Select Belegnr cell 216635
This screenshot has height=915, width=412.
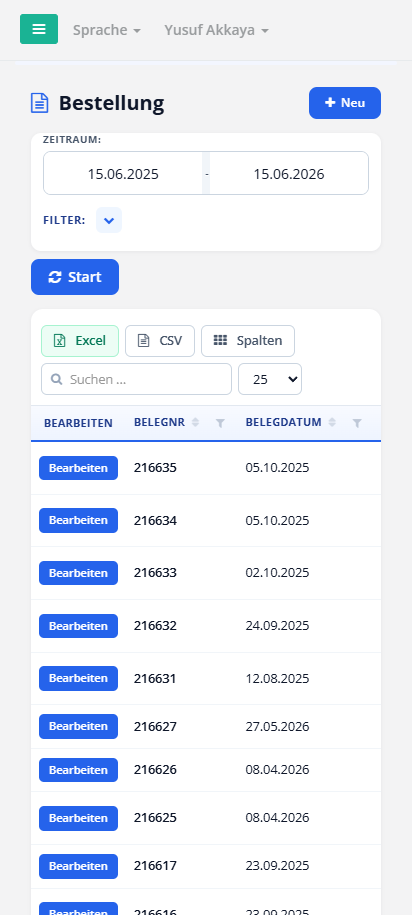coord(155,468)
